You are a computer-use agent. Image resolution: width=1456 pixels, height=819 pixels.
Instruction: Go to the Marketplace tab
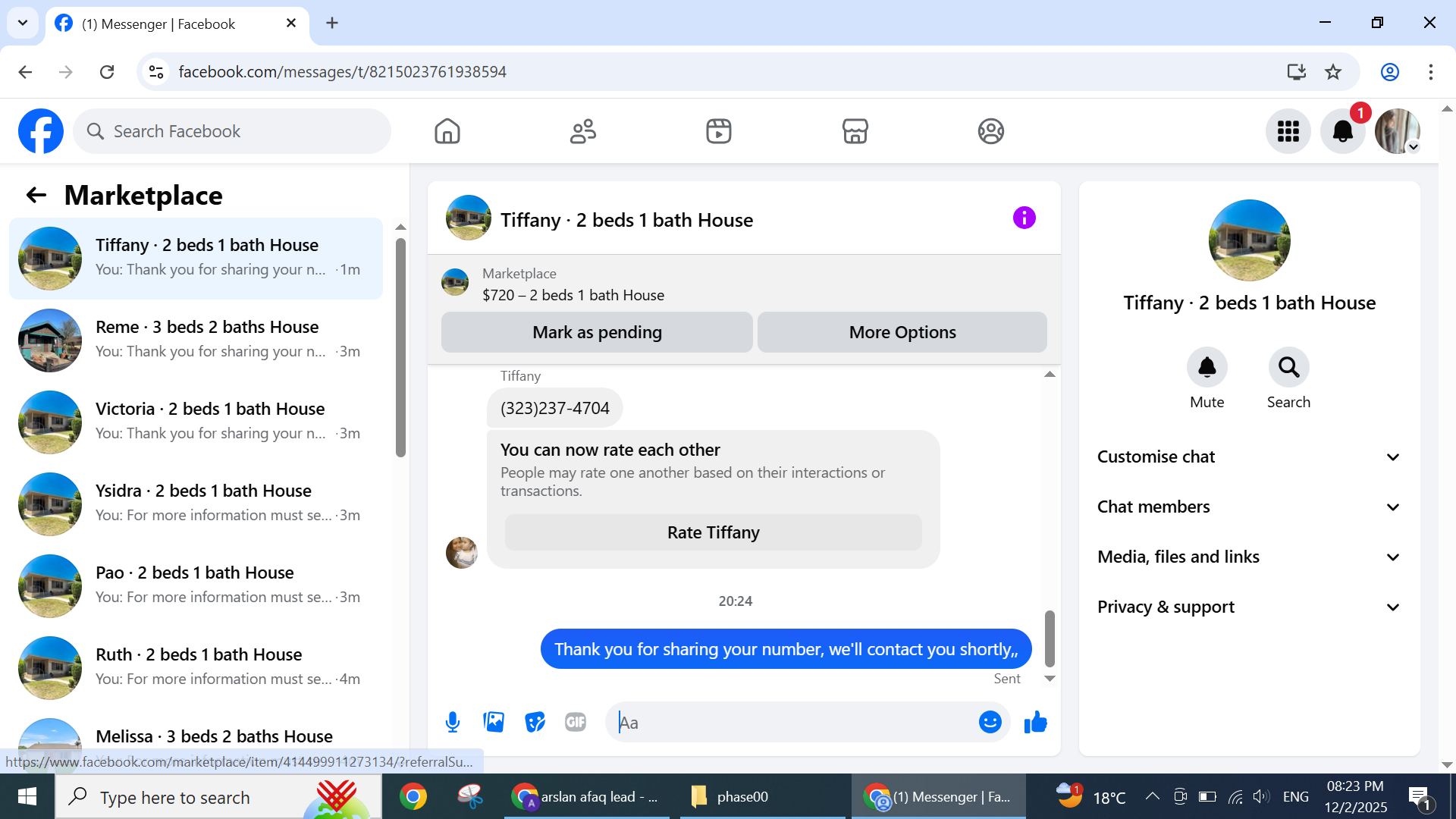coord(855,131)
